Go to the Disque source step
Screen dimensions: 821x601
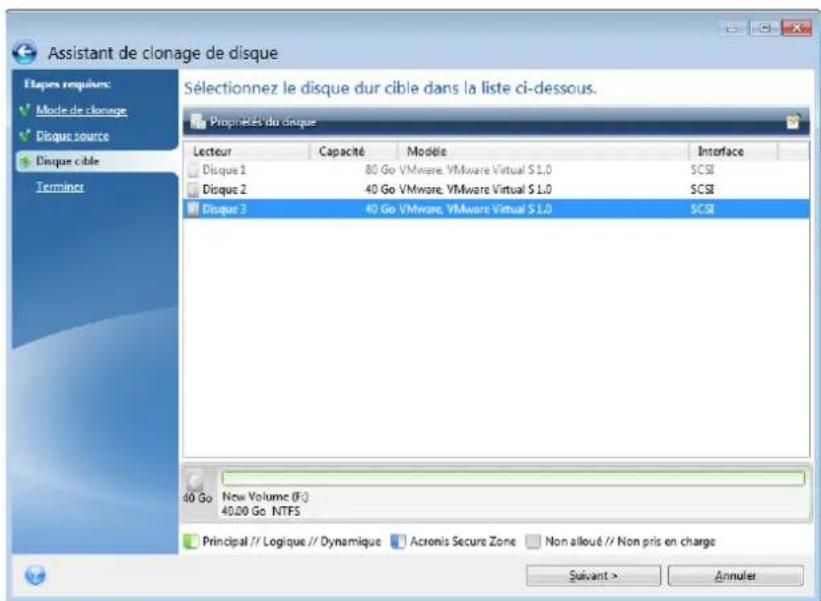pyautogui.click(x=72, y=136)
